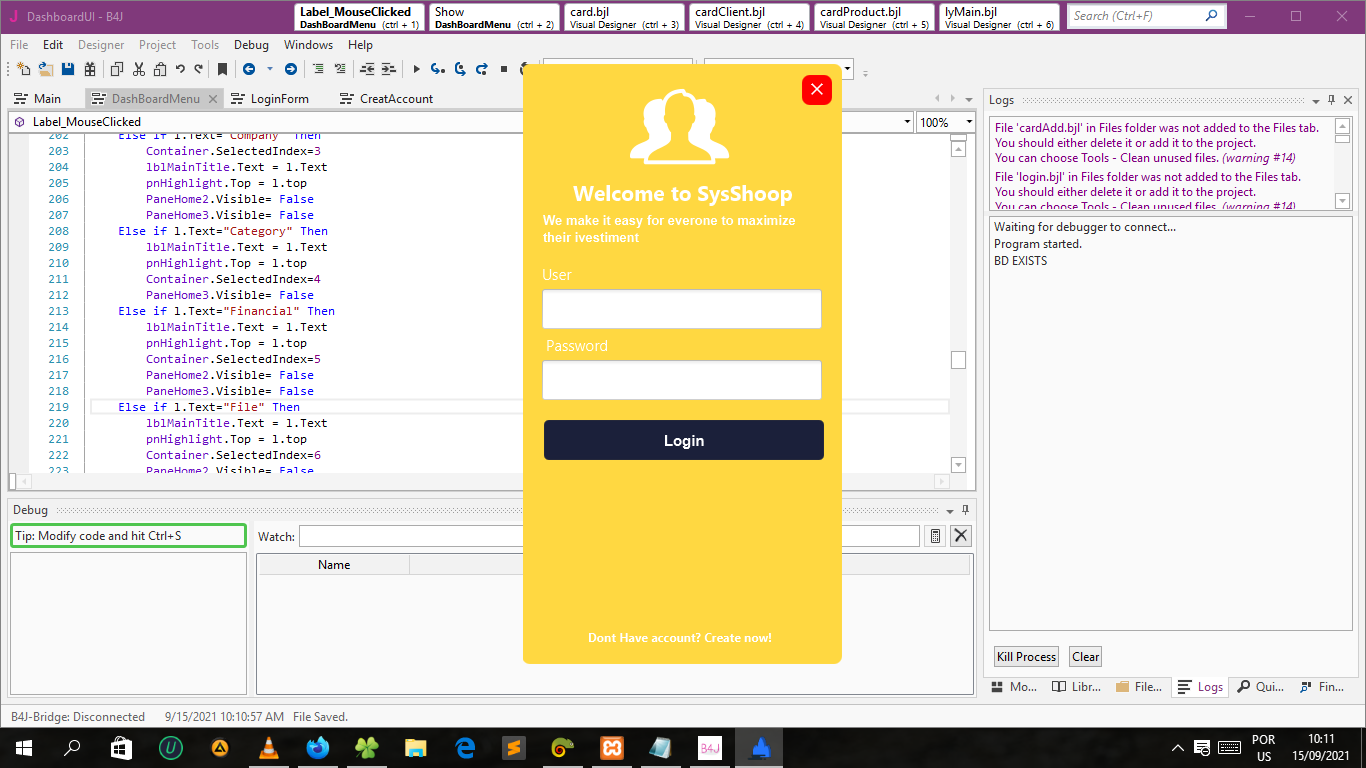Switch to the Files Manager bottom tab
This screenshot has height=768, width=1366.
click(1139, 687)
